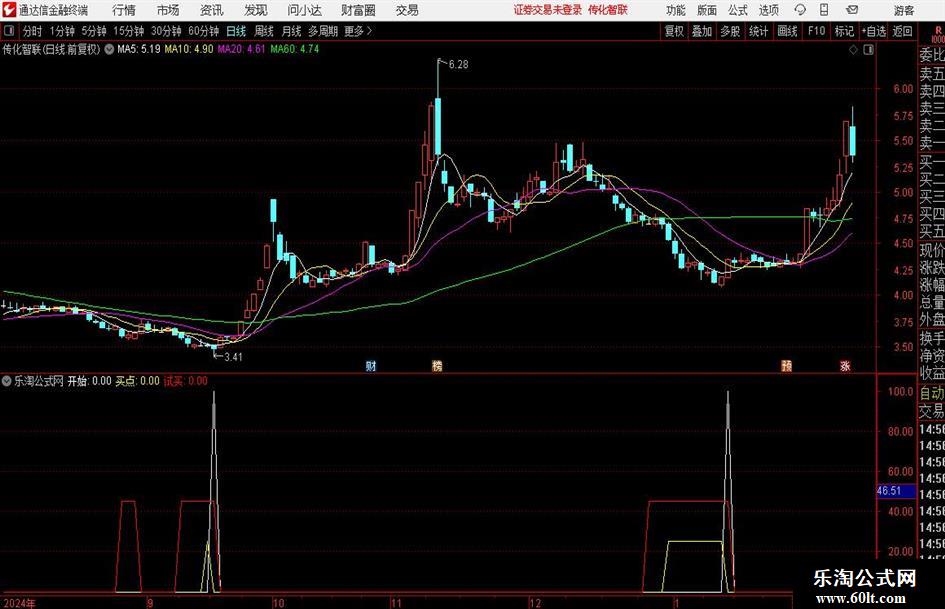Click the 预 marker icon below the chart
The height and width of the screenshot is (609, 945).
[x=786, y=365]
